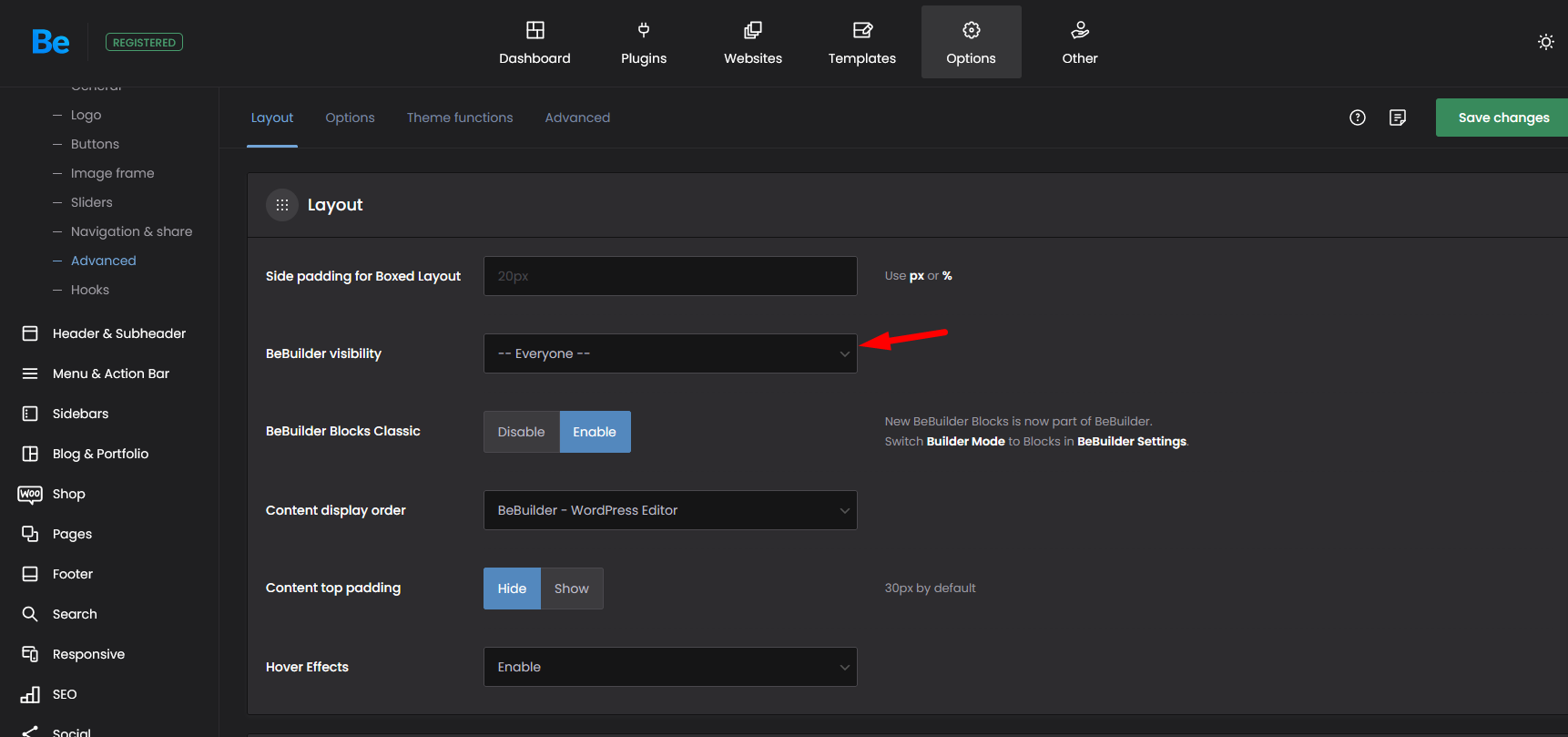Open the Sidebars section

pyautogui.click(x=80, y=414)
